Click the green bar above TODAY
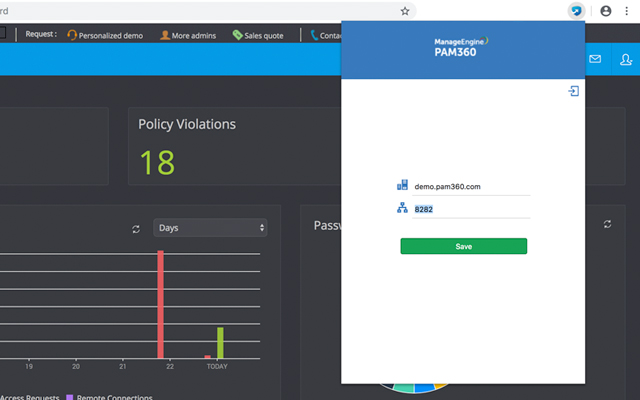Screen dimensions: 640x400 (x=220, y=343)
